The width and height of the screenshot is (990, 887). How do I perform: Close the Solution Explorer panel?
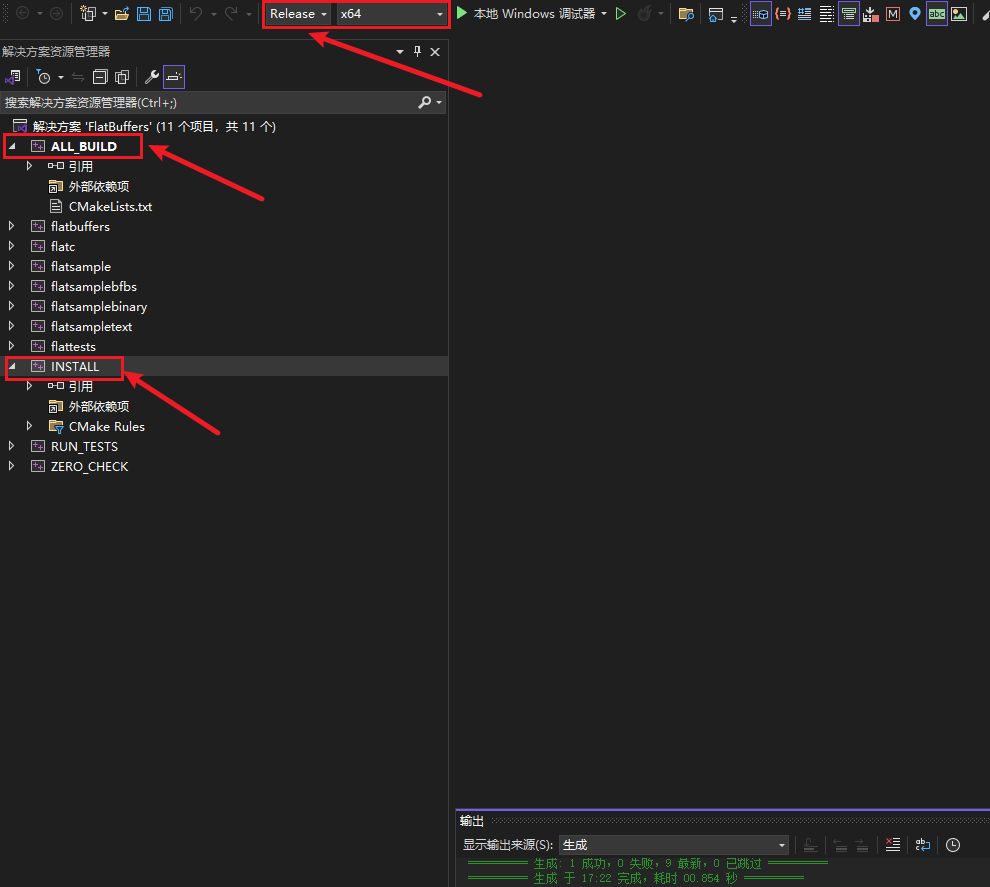(435, 52)
